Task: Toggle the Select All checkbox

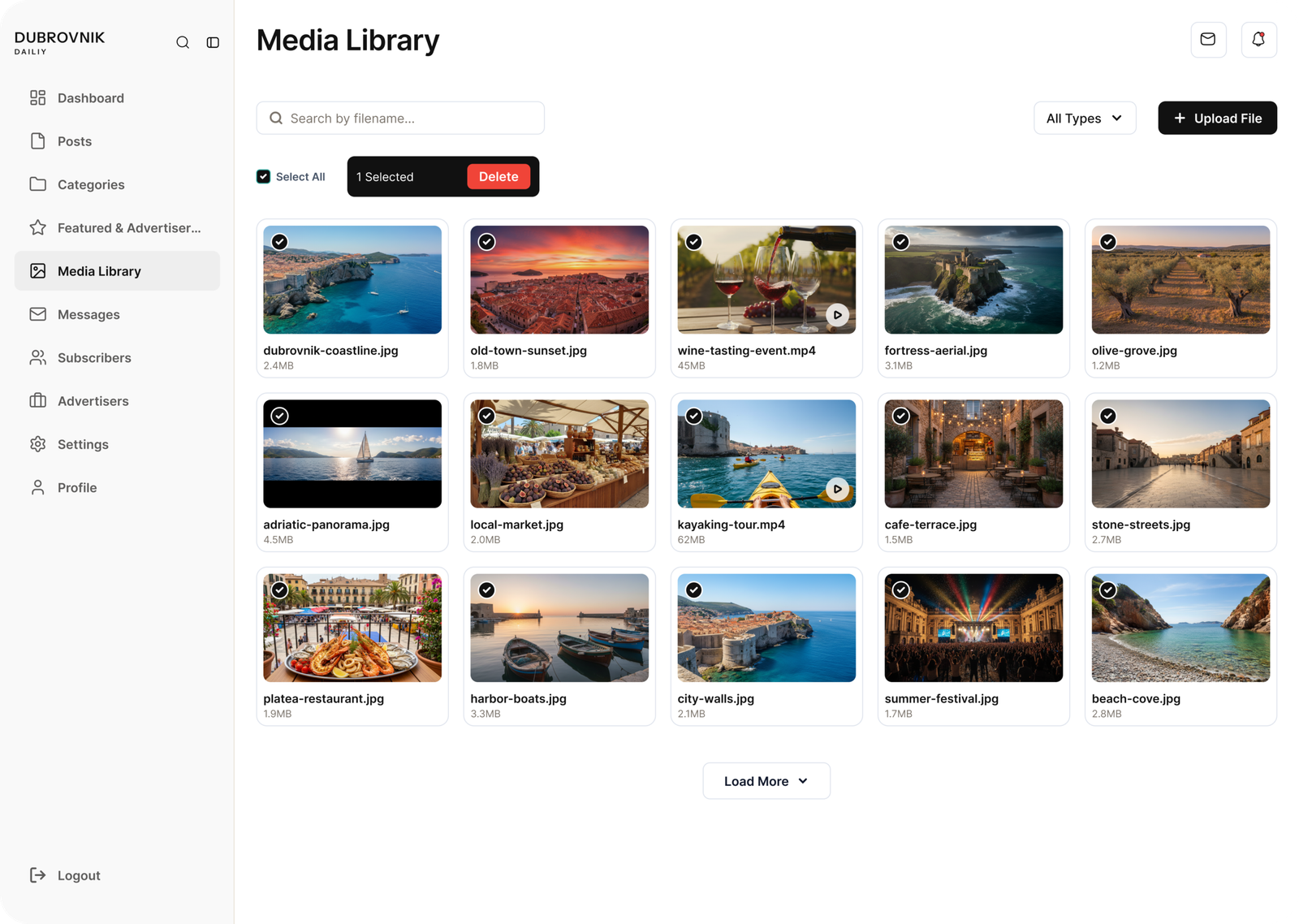Action: point(263,176)
